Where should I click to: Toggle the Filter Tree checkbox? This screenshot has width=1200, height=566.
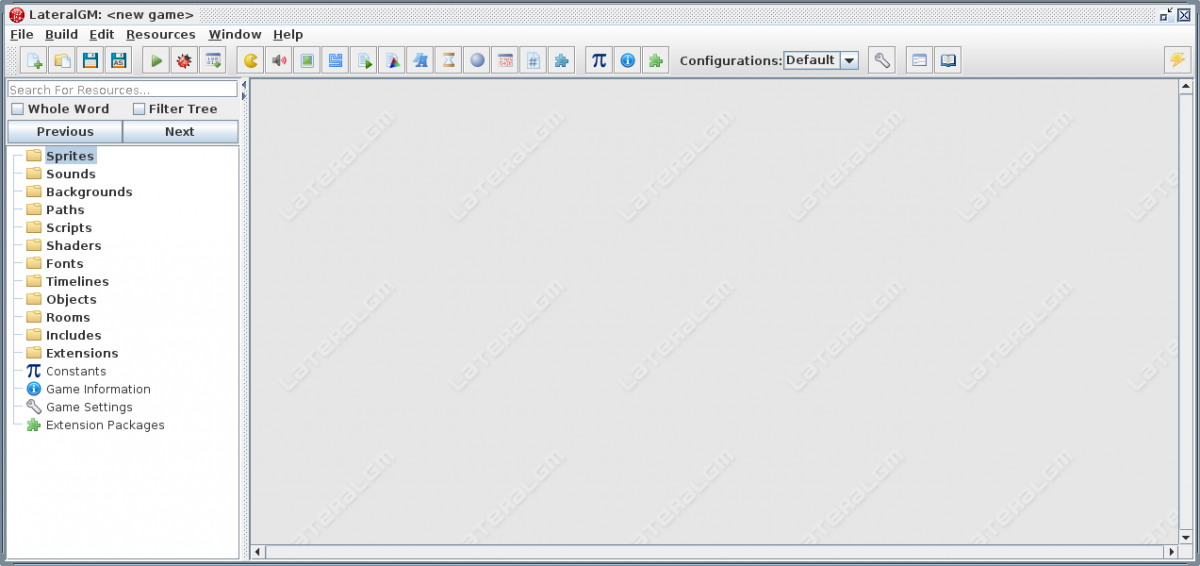(139, 109)
